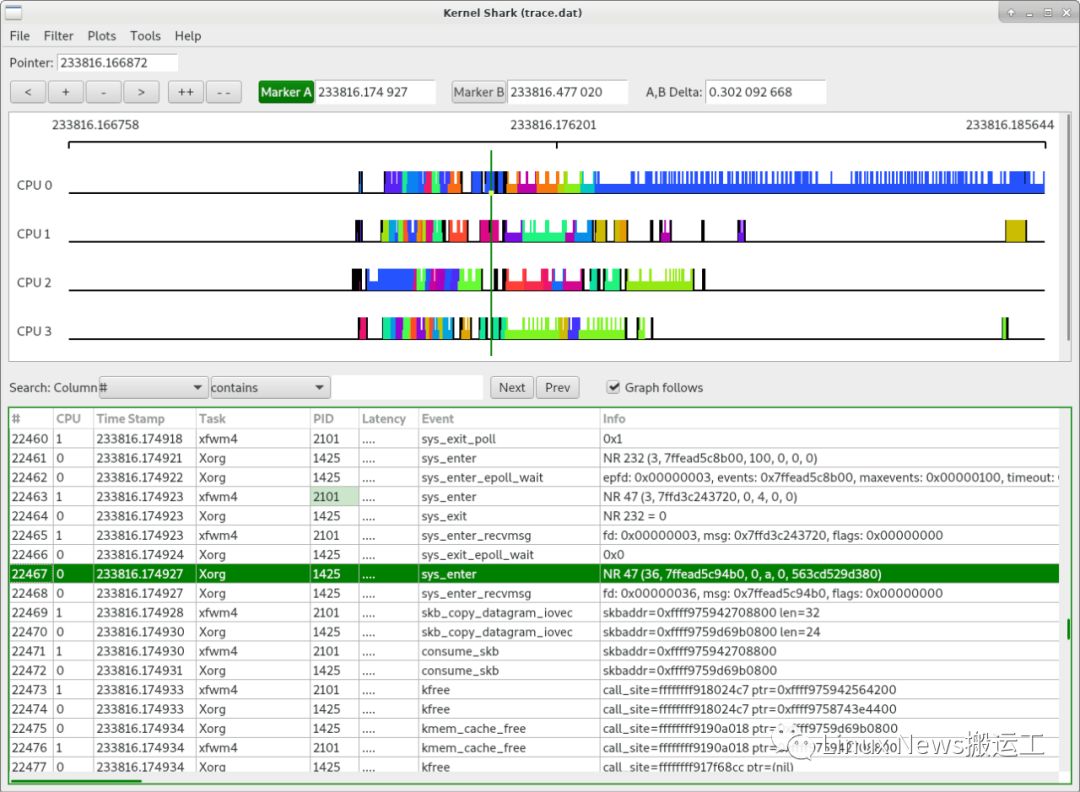Toggle the Graph follows checkbox
1080x792 pixels.
[613, 387]
